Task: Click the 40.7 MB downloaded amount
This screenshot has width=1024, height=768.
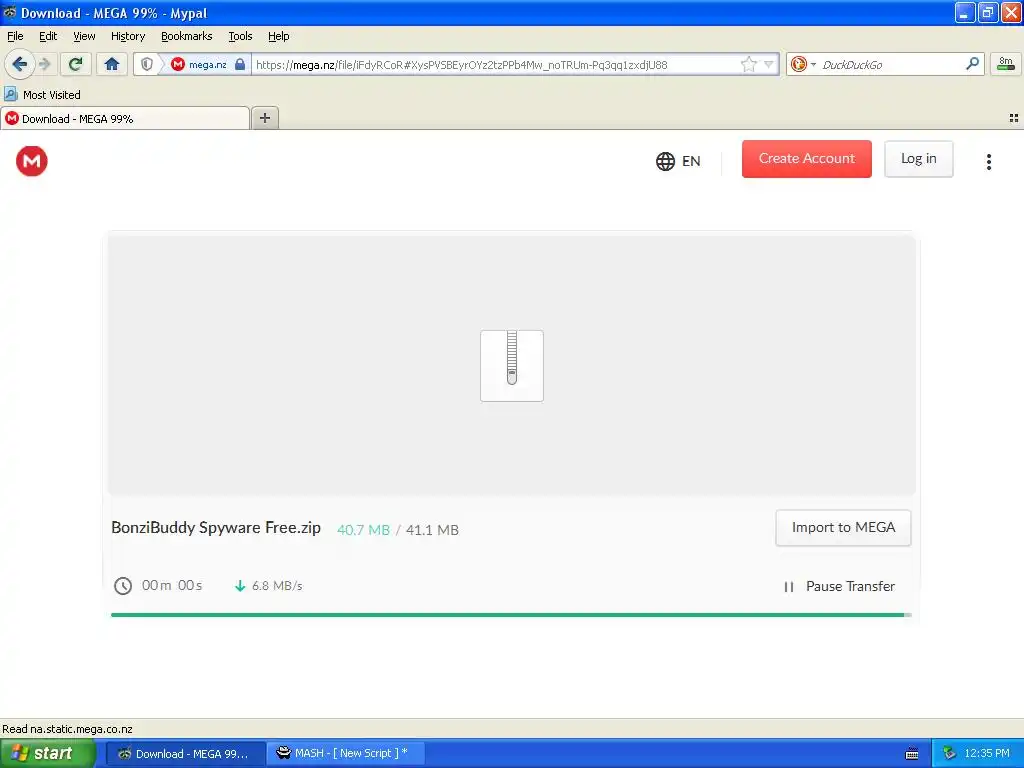Action: click(x=363, y=530)
